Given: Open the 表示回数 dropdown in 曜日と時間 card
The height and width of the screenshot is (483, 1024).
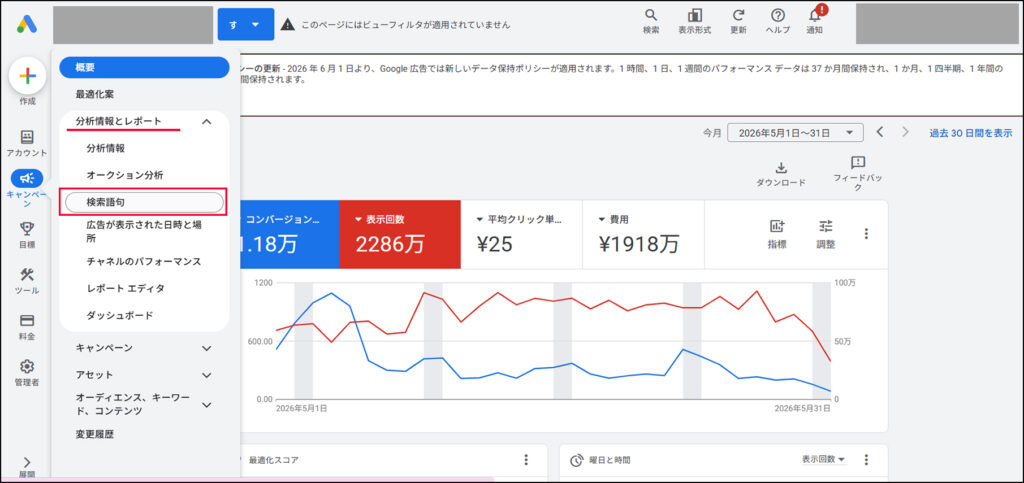Looking at the screenshot, I should click(x=823, y=460).
